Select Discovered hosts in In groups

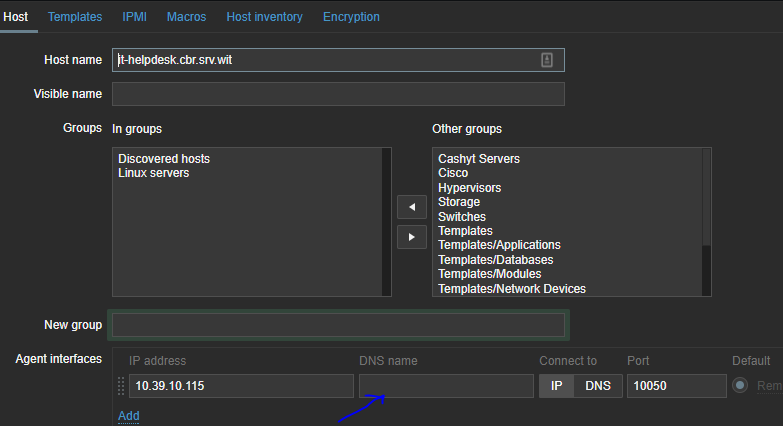pyautogui.click(x=164, y=159)
